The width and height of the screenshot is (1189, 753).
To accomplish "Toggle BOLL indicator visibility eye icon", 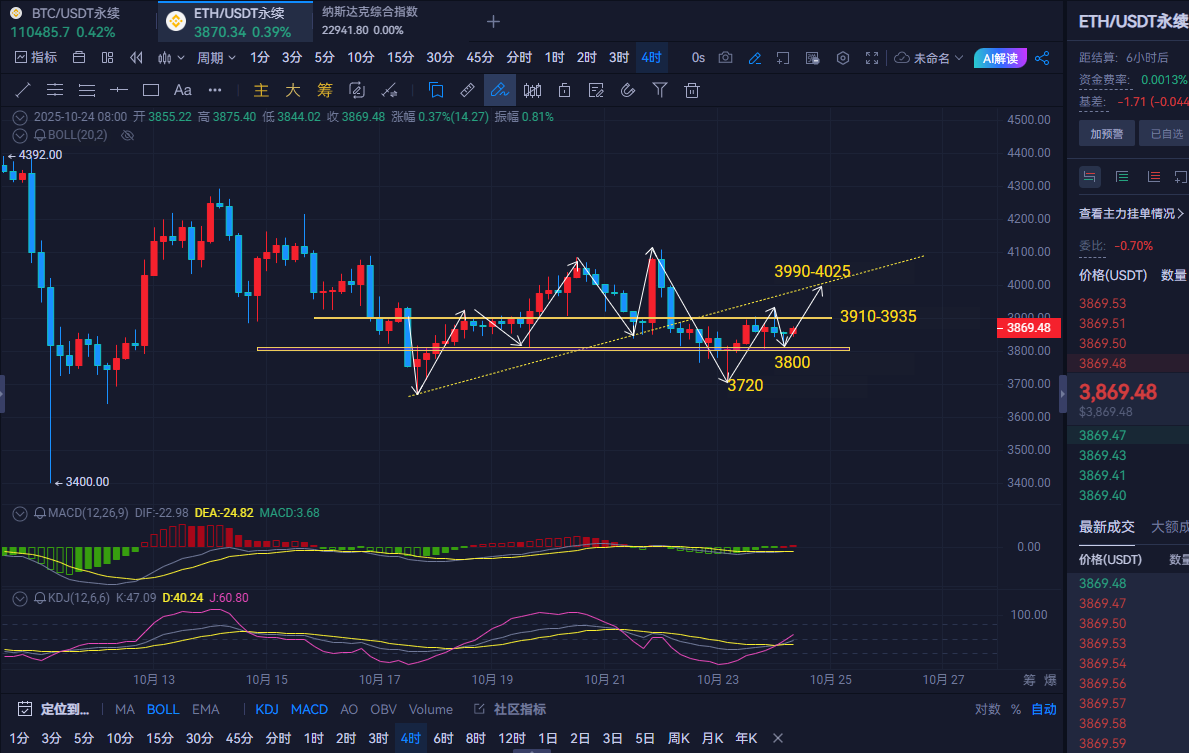I will pos(127,134).
